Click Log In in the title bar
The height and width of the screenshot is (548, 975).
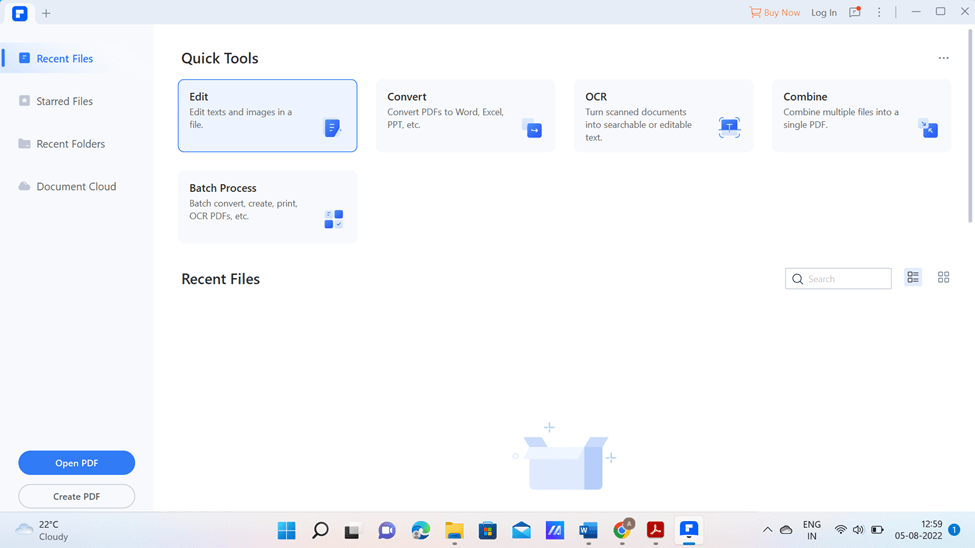(x=823, y=12)
